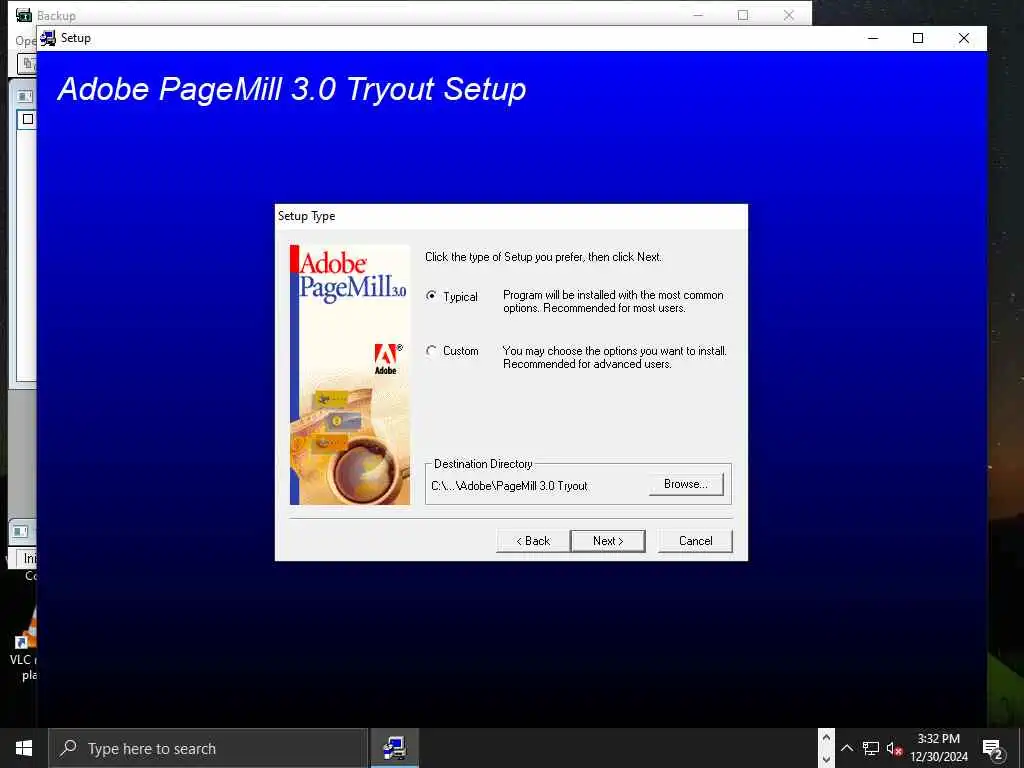Click the Backup window title icon

24,15
